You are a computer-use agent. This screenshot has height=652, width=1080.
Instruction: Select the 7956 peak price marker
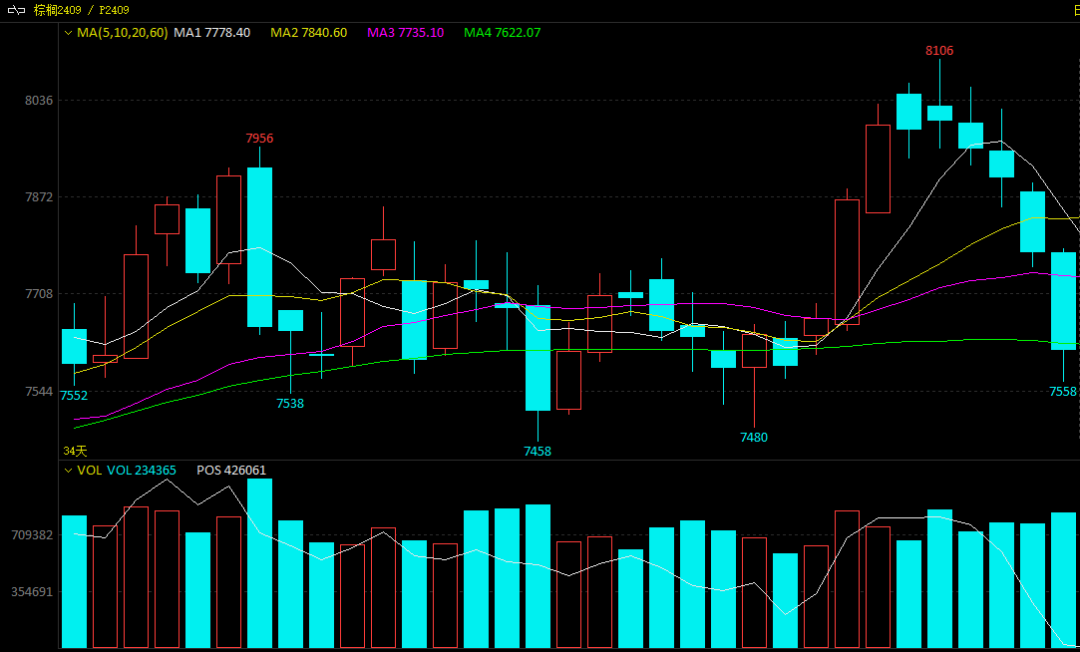point(260,138)
